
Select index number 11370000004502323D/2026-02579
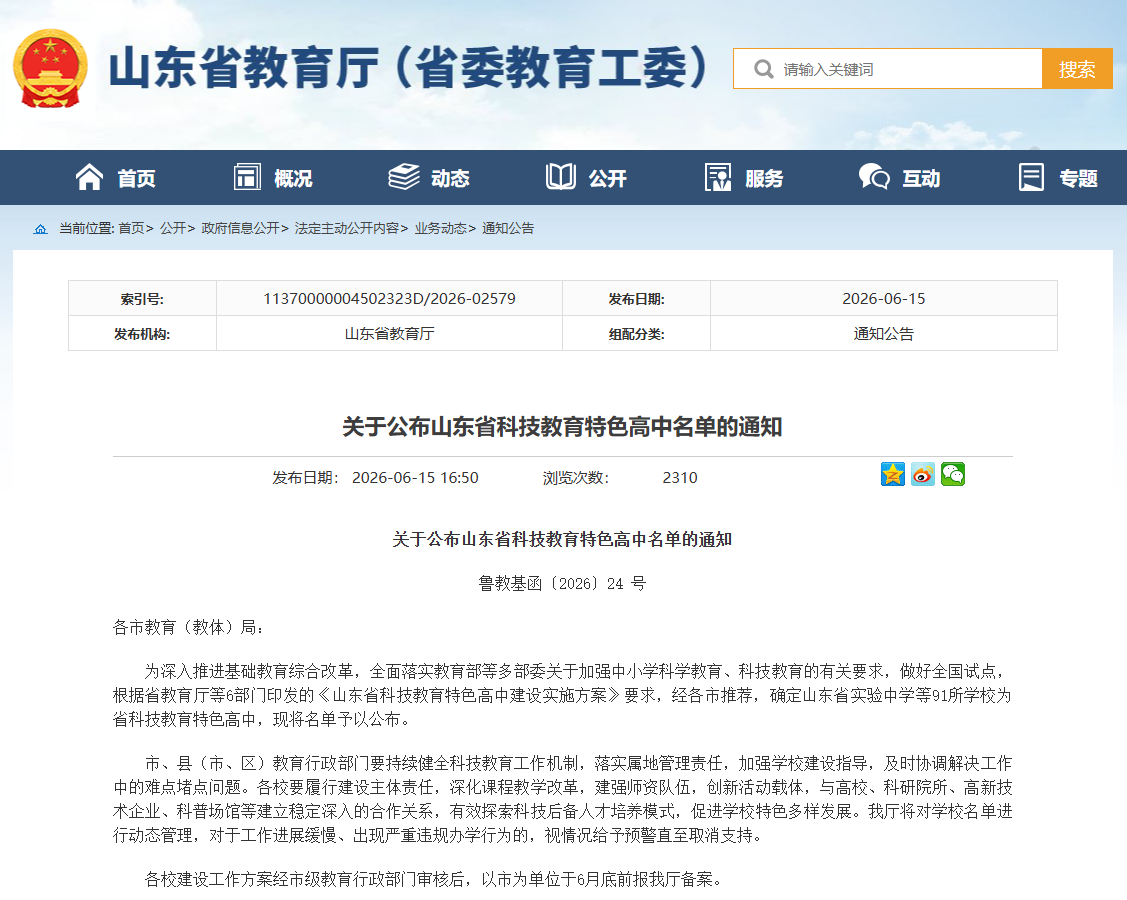pos(390,298)
